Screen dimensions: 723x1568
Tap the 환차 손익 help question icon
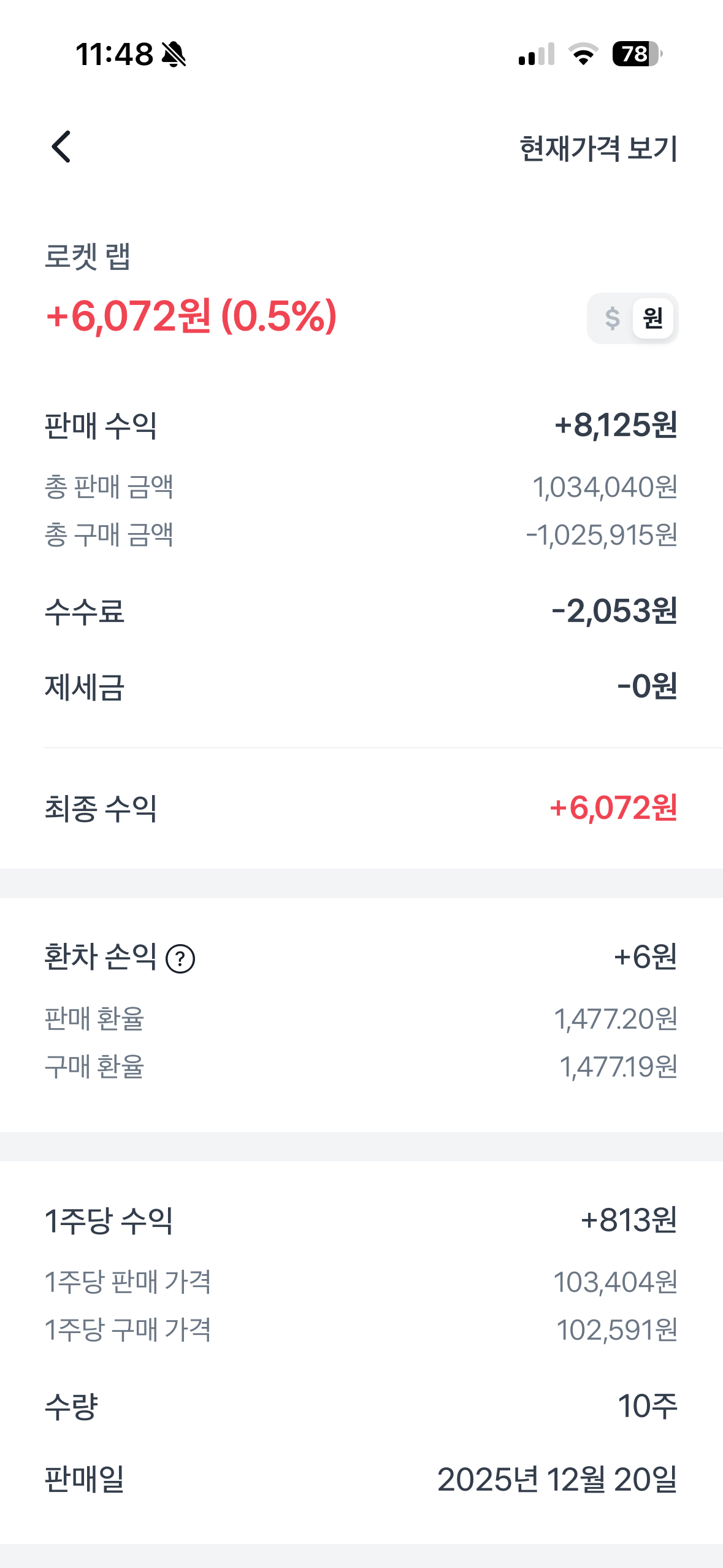tap(180, 959)
